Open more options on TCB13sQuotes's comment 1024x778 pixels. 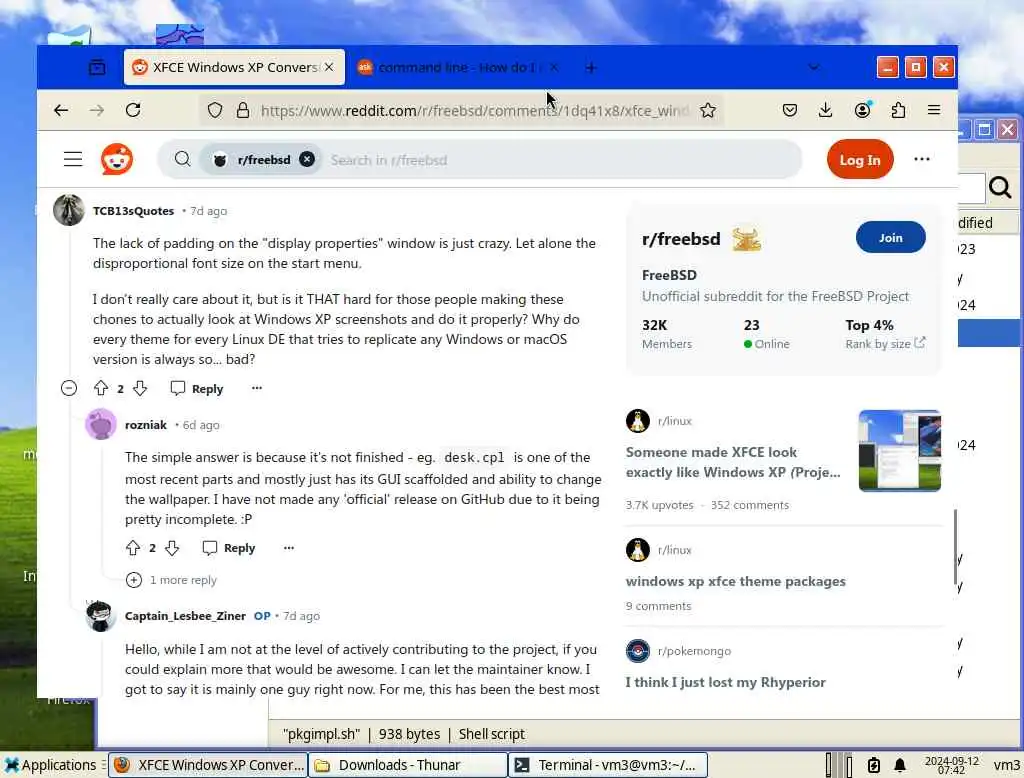click(x=257, y=388)
